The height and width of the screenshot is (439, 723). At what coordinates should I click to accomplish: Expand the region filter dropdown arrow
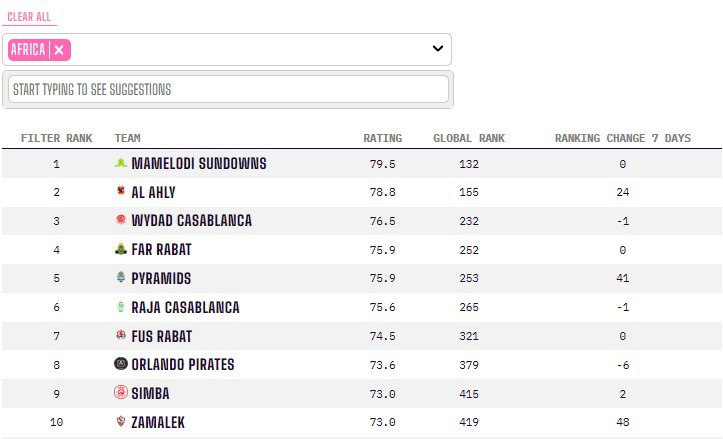[437, 49]
